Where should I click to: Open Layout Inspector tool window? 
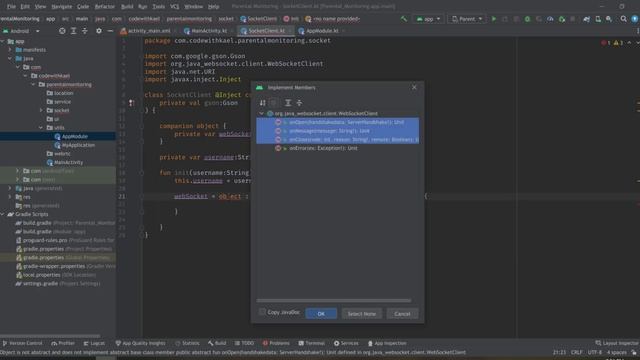point(617,343)
